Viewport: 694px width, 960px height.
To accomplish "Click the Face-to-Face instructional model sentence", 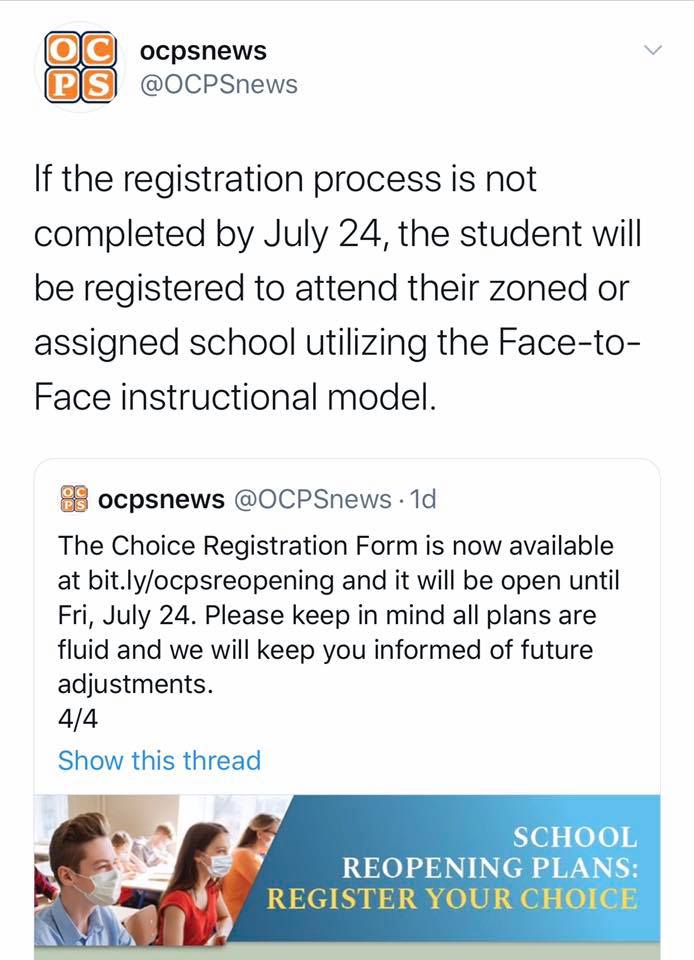I will (337, 369).
